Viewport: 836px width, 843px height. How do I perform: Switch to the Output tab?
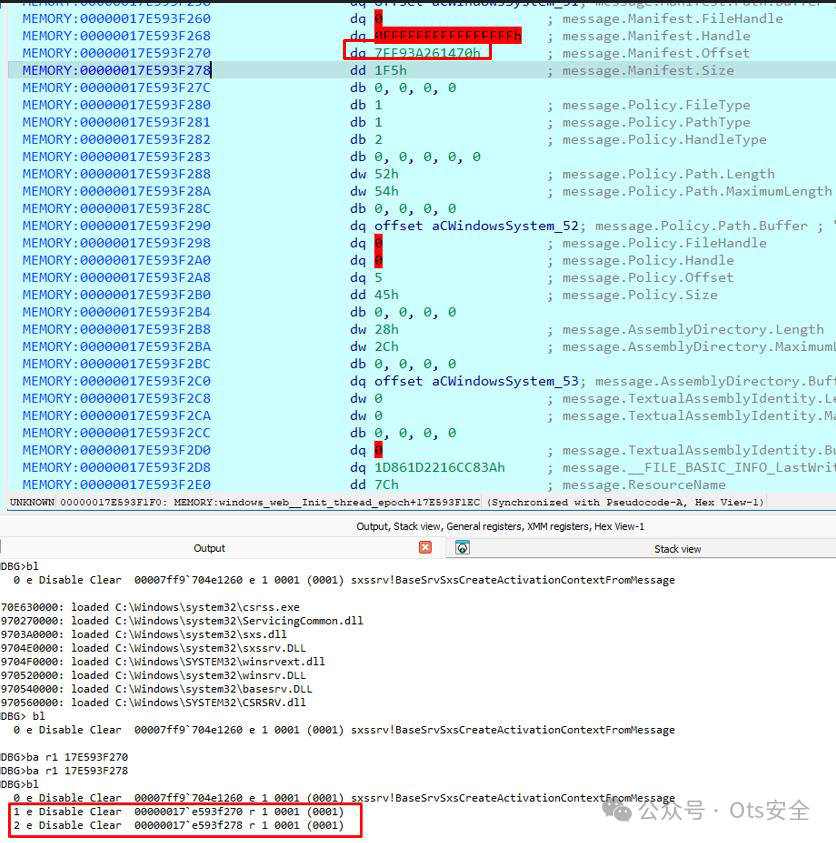pos(209,548)
